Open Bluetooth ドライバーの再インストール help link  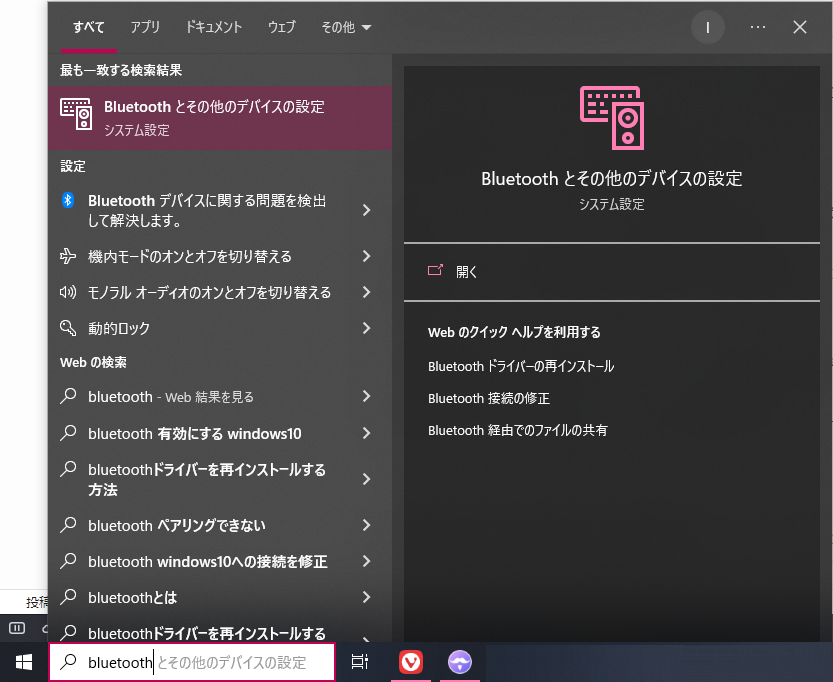click(521, 366)
